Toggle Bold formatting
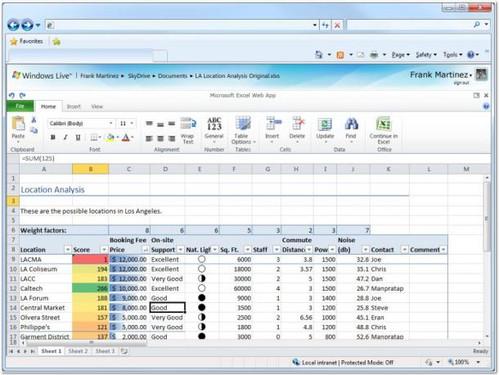499x375 pixels. click(53, 137)
